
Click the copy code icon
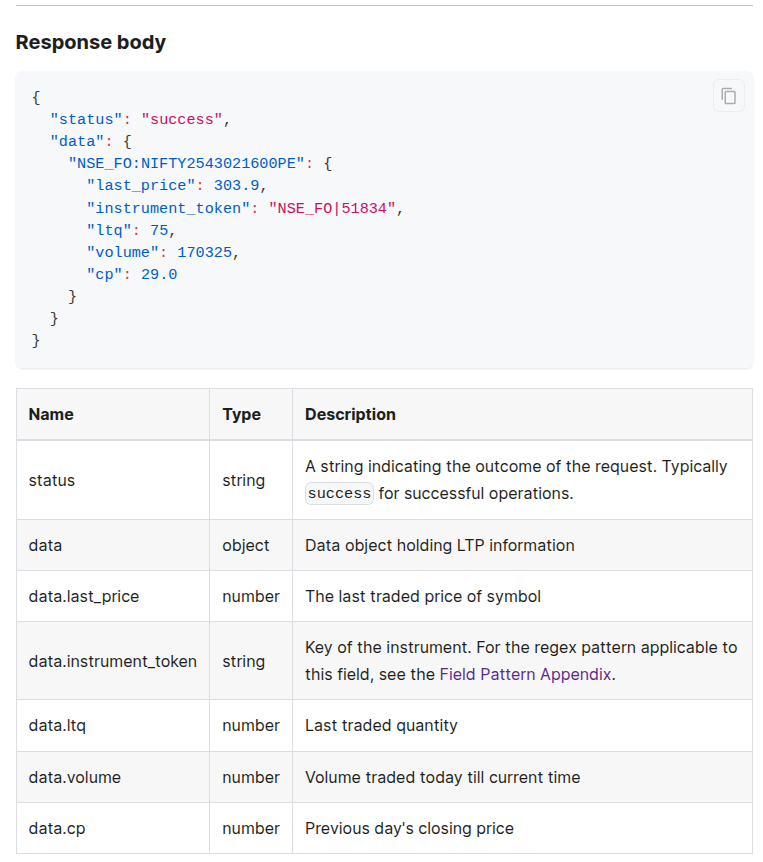728,96
